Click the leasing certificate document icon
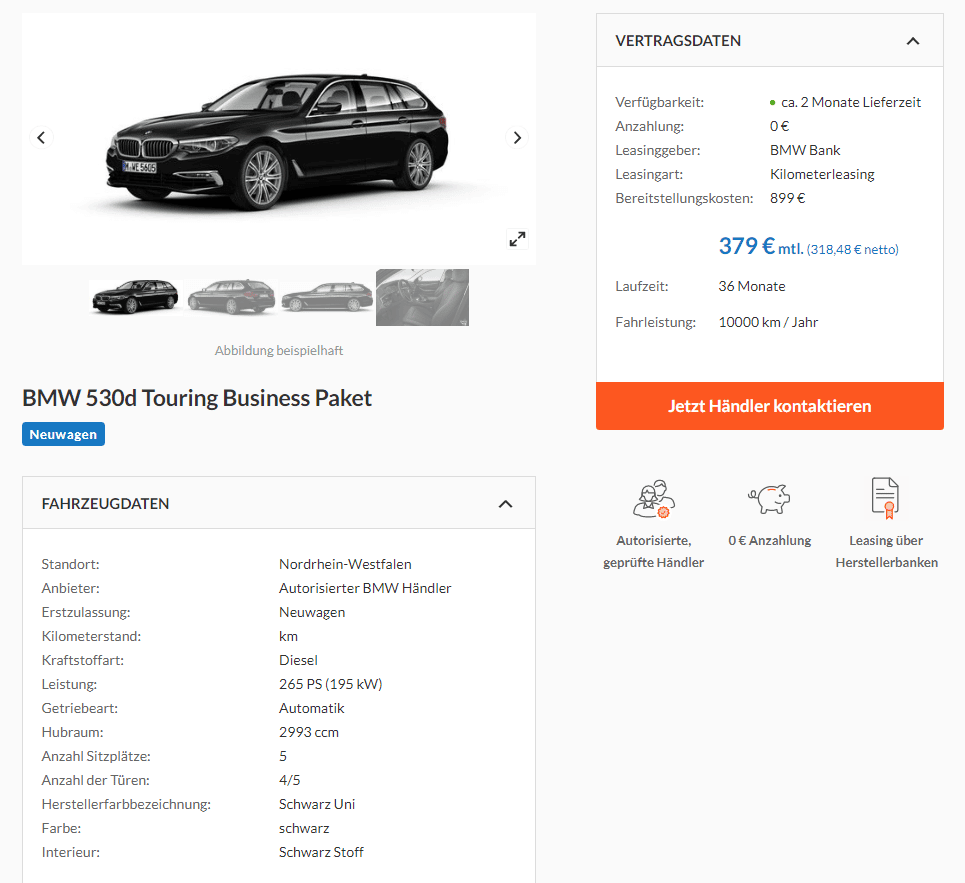The width and height of the screenshot is (965, 883). [885, 497]
